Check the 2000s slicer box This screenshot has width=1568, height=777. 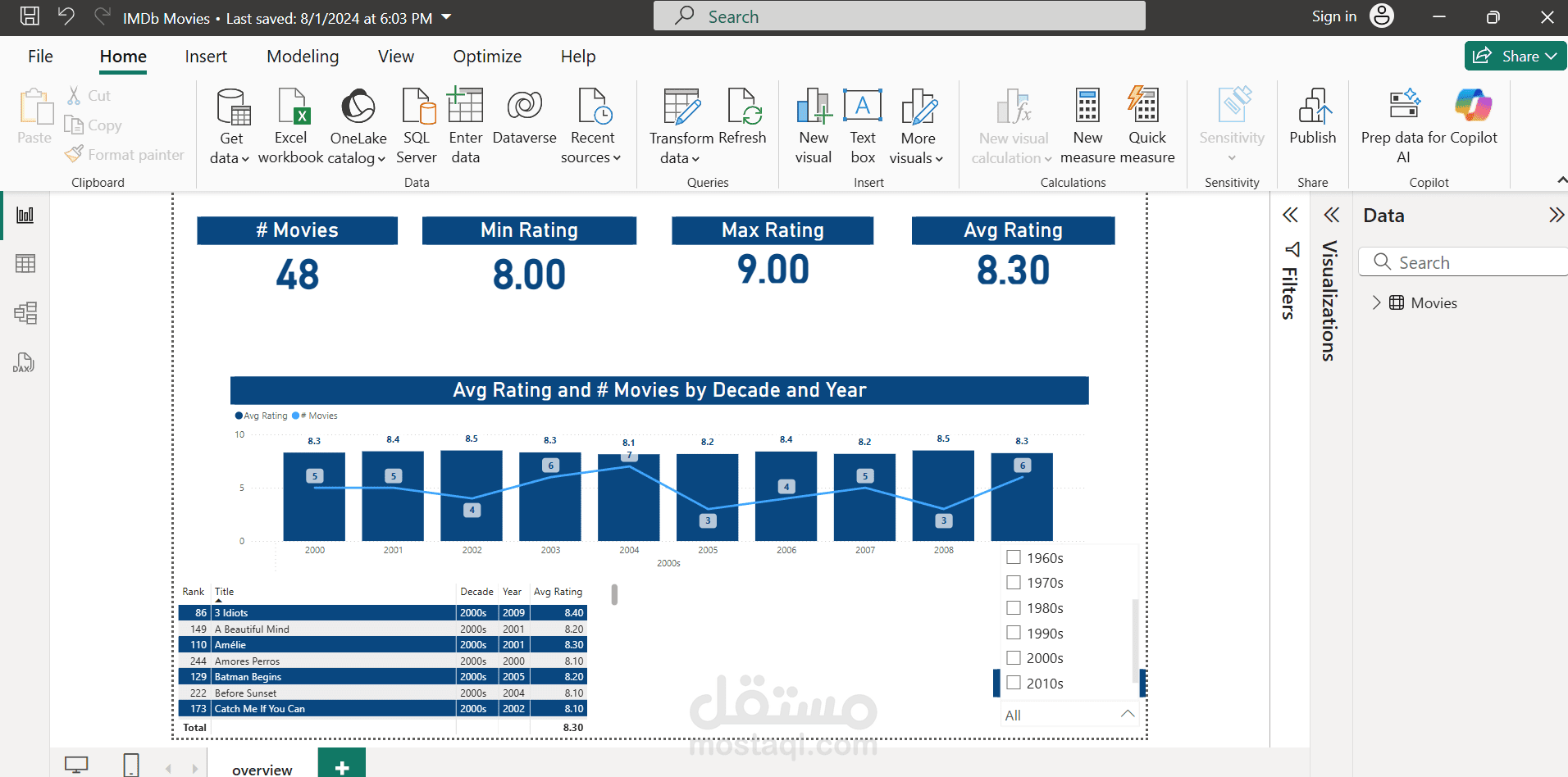[1014, 657]
